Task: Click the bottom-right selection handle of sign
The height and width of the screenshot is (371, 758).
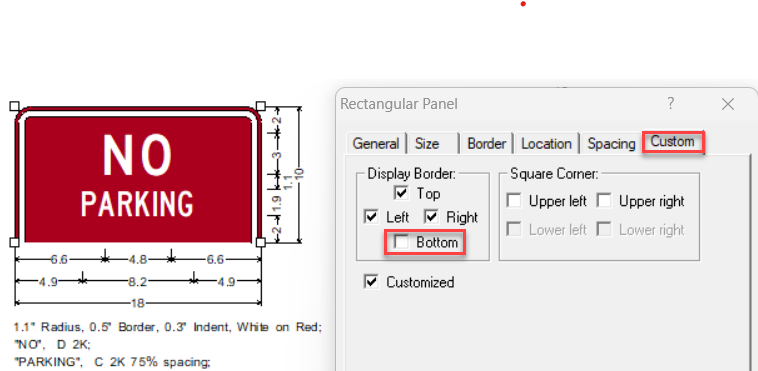Action: 261,242
